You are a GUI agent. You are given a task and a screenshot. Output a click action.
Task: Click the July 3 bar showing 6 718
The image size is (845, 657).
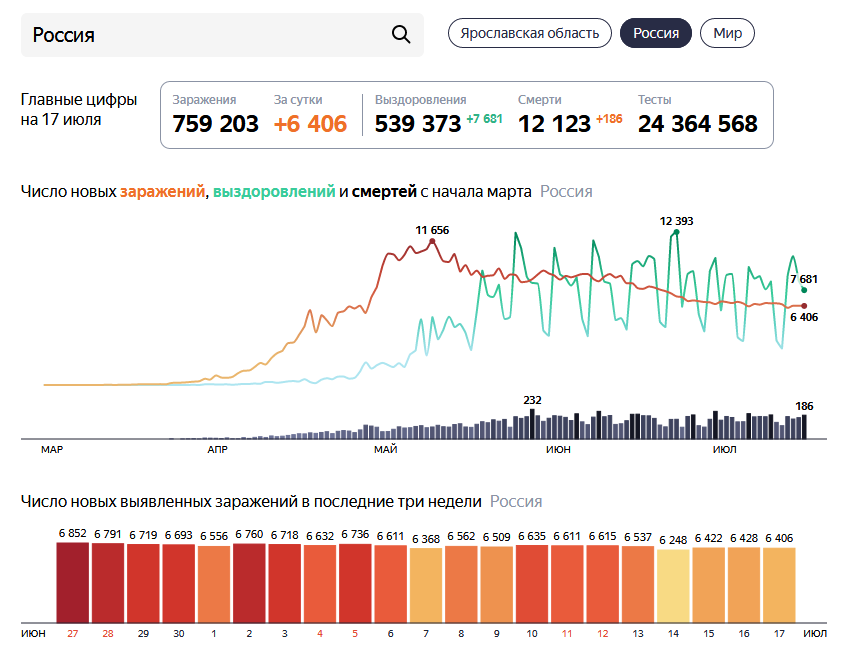pyautogui.click(x=285, y=584)
